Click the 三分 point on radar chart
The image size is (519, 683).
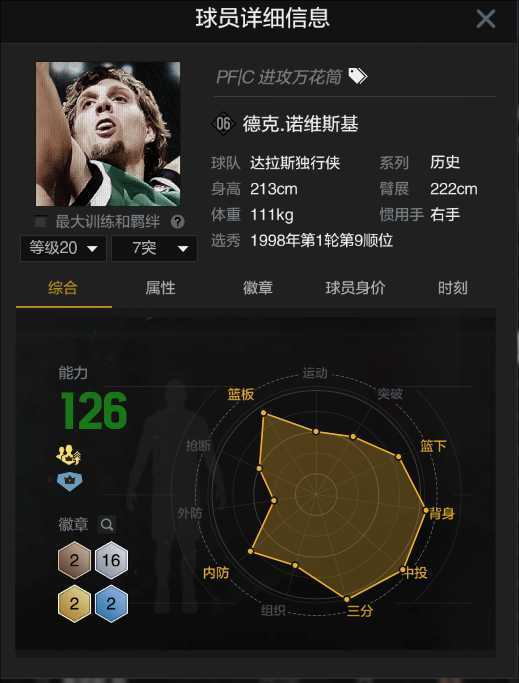(347, 599)
